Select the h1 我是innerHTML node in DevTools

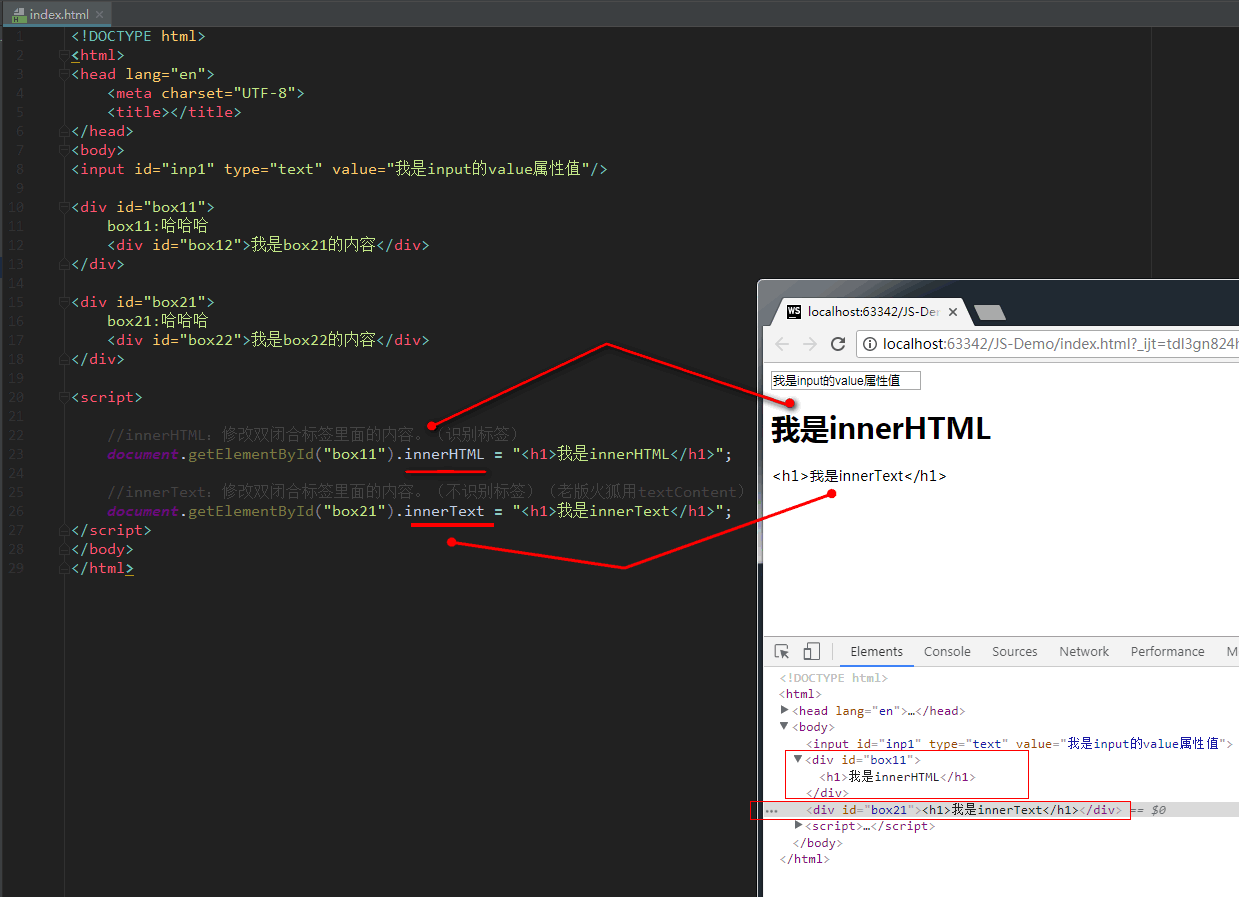coord(897,776)
